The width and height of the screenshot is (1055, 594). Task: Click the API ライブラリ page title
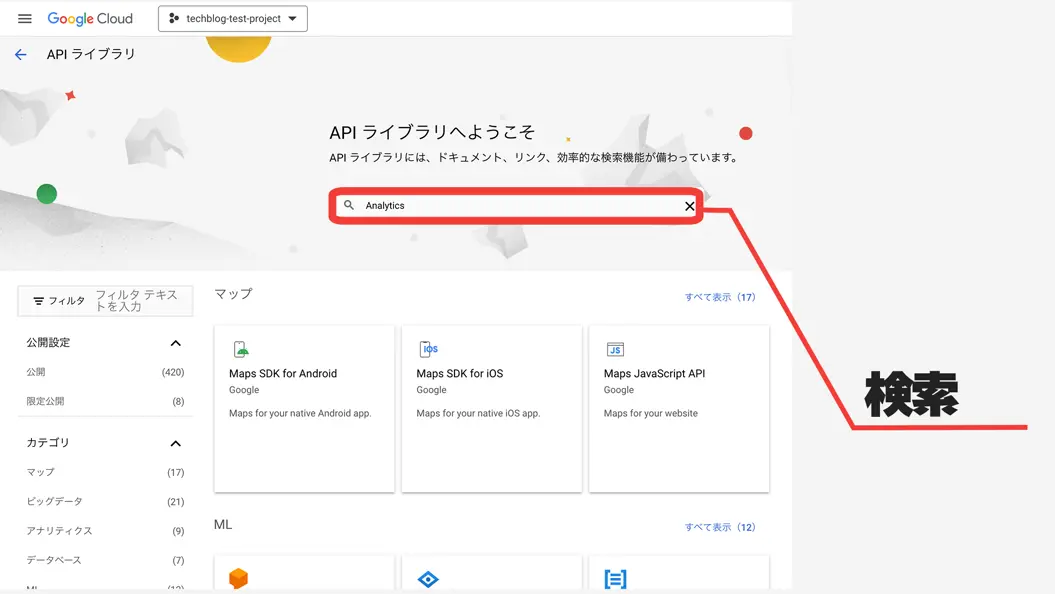pos(91,54)
